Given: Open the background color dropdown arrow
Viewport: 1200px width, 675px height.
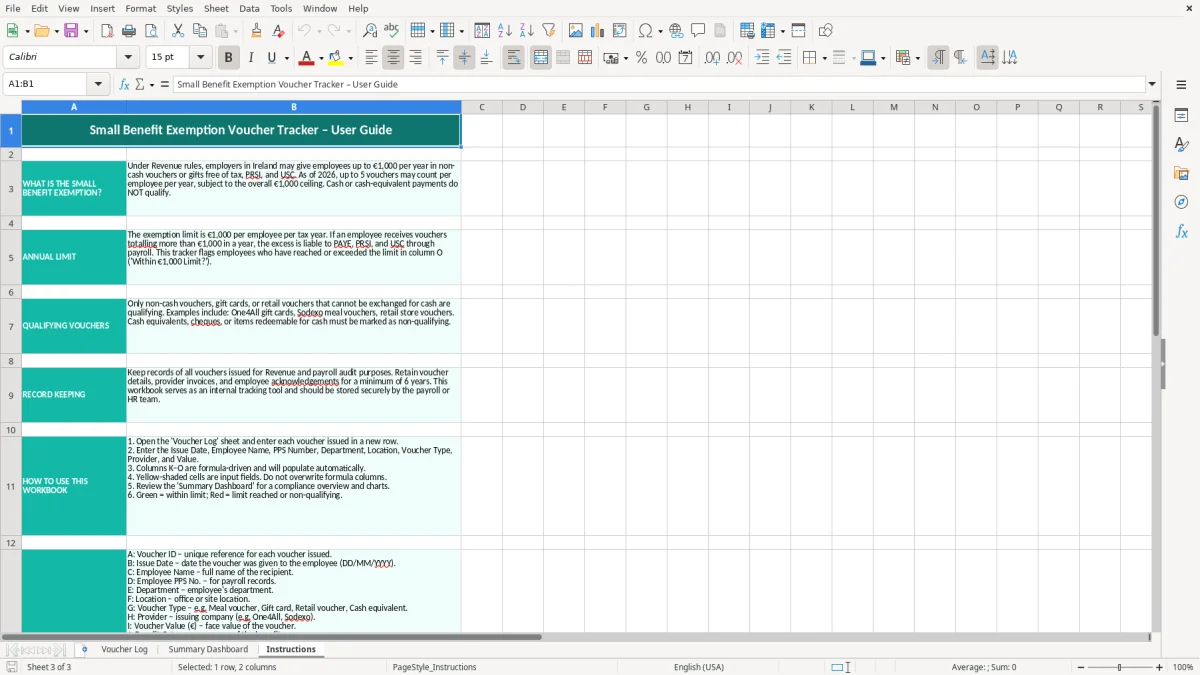Looking at the screenshot, I should pos(350,58).
